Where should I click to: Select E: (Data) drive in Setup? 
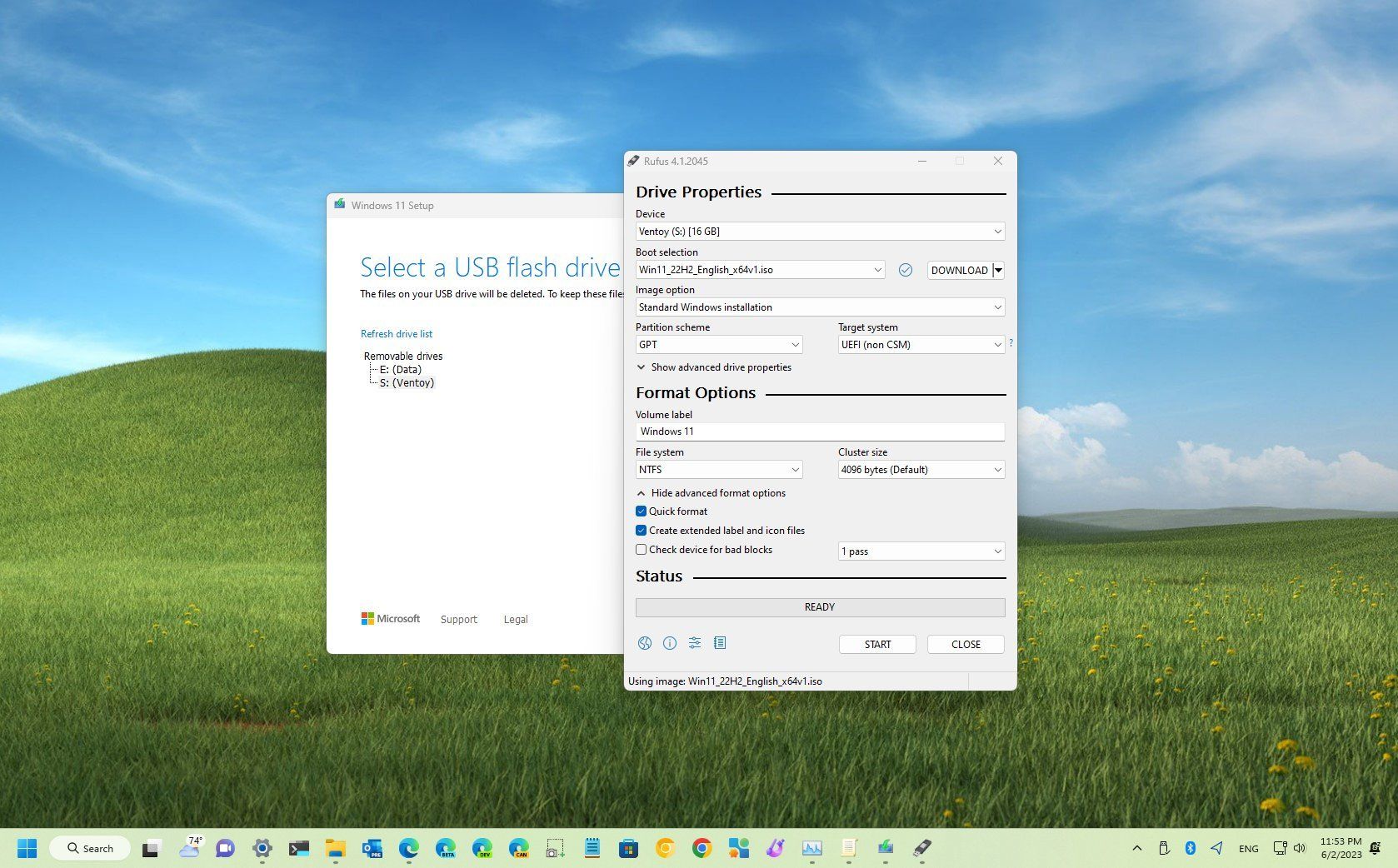(x=401, y=370)
